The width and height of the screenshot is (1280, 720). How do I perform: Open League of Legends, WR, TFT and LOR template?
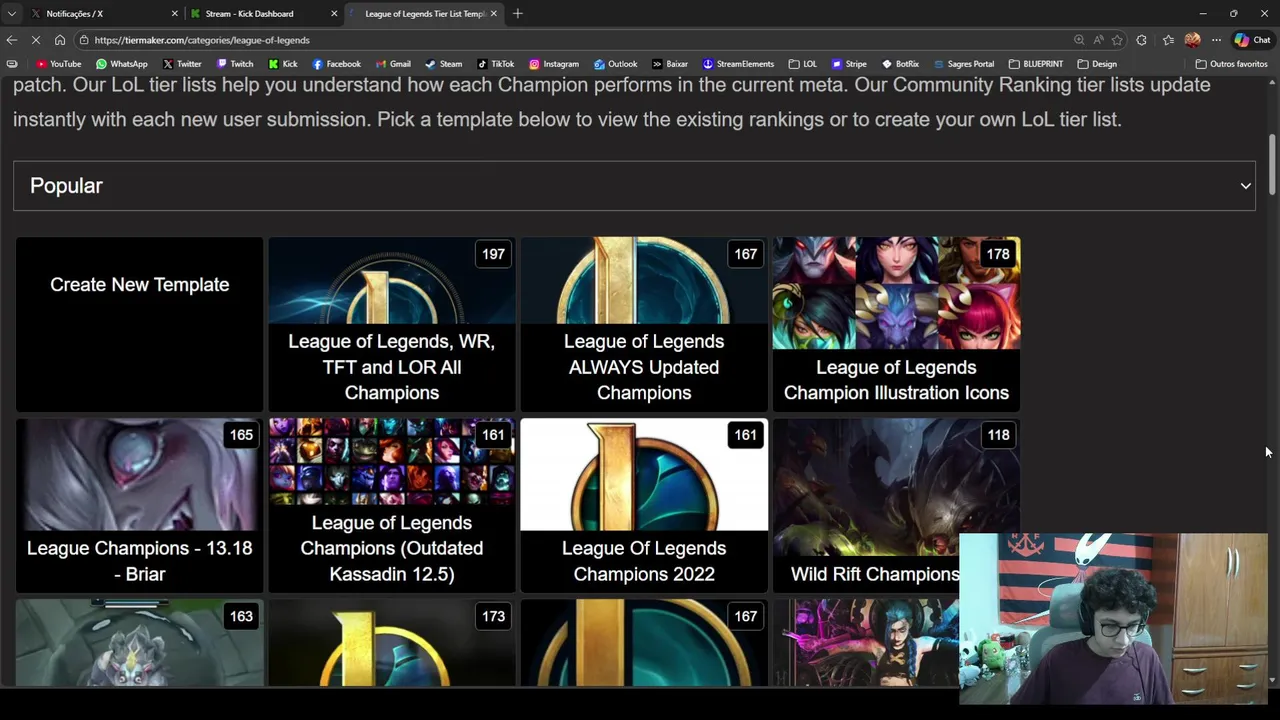(x=392, y=324)
